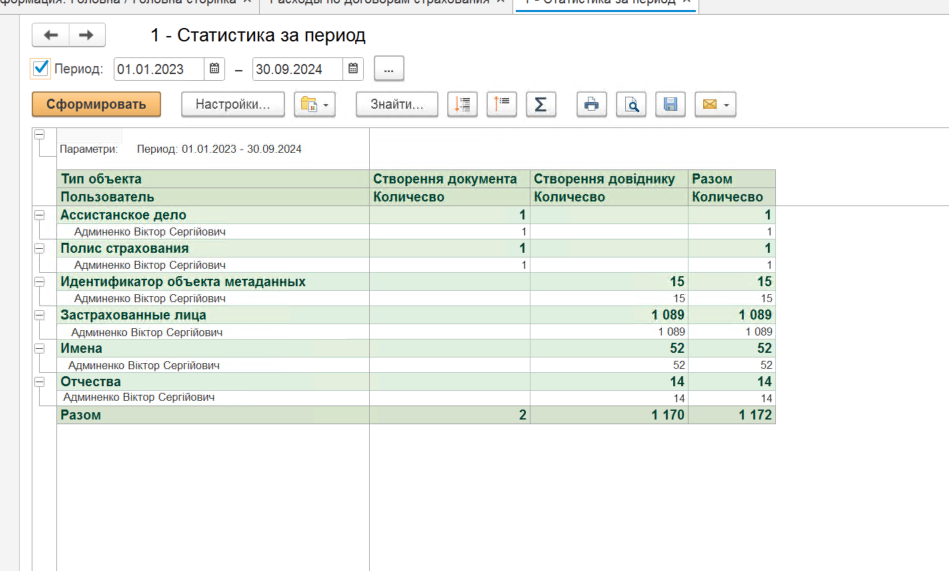949x571 pixels.
Task: Switch to Расходы по договорам страхования tab
Action: coord(380,2)
